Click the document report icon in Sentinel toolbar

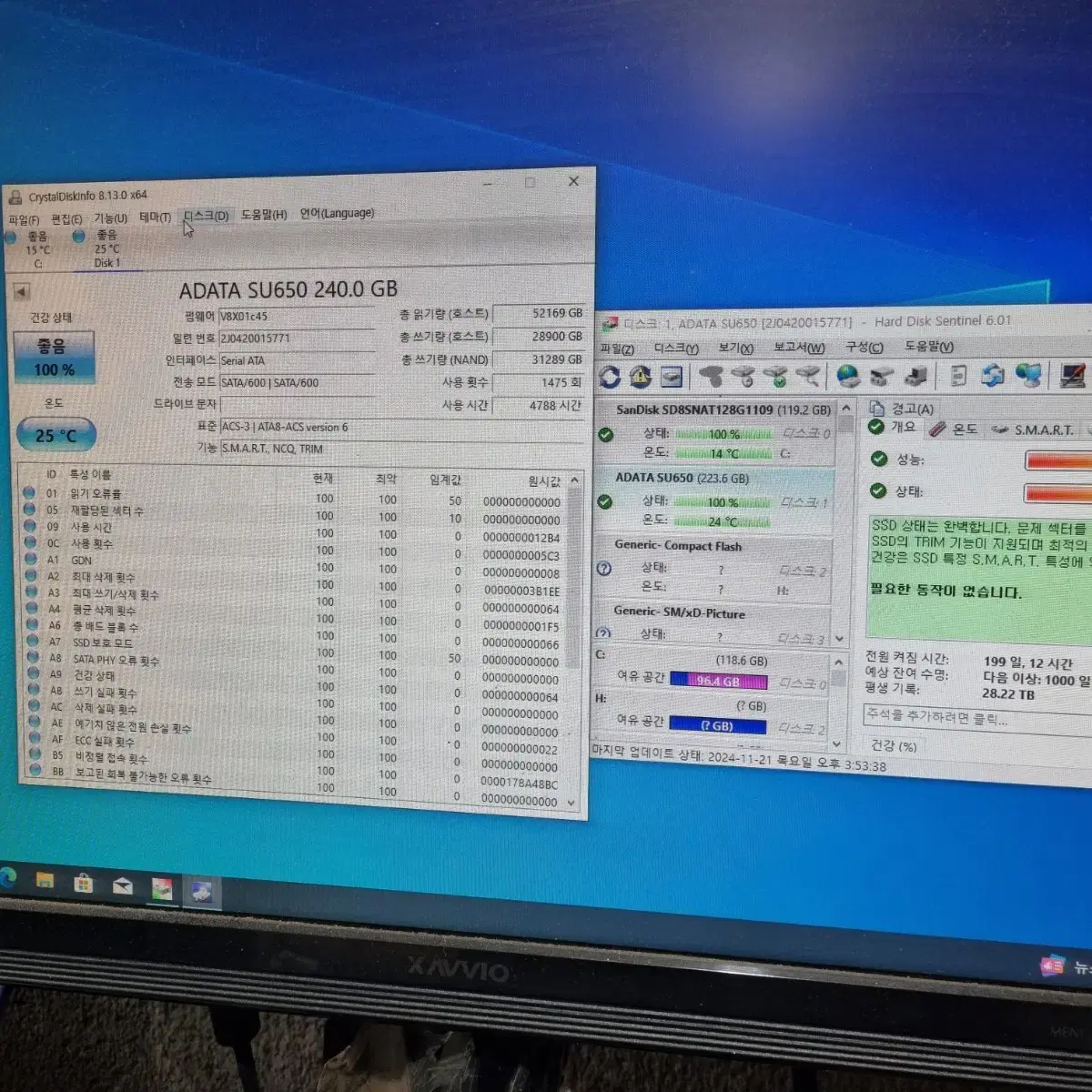coord(958,374)
